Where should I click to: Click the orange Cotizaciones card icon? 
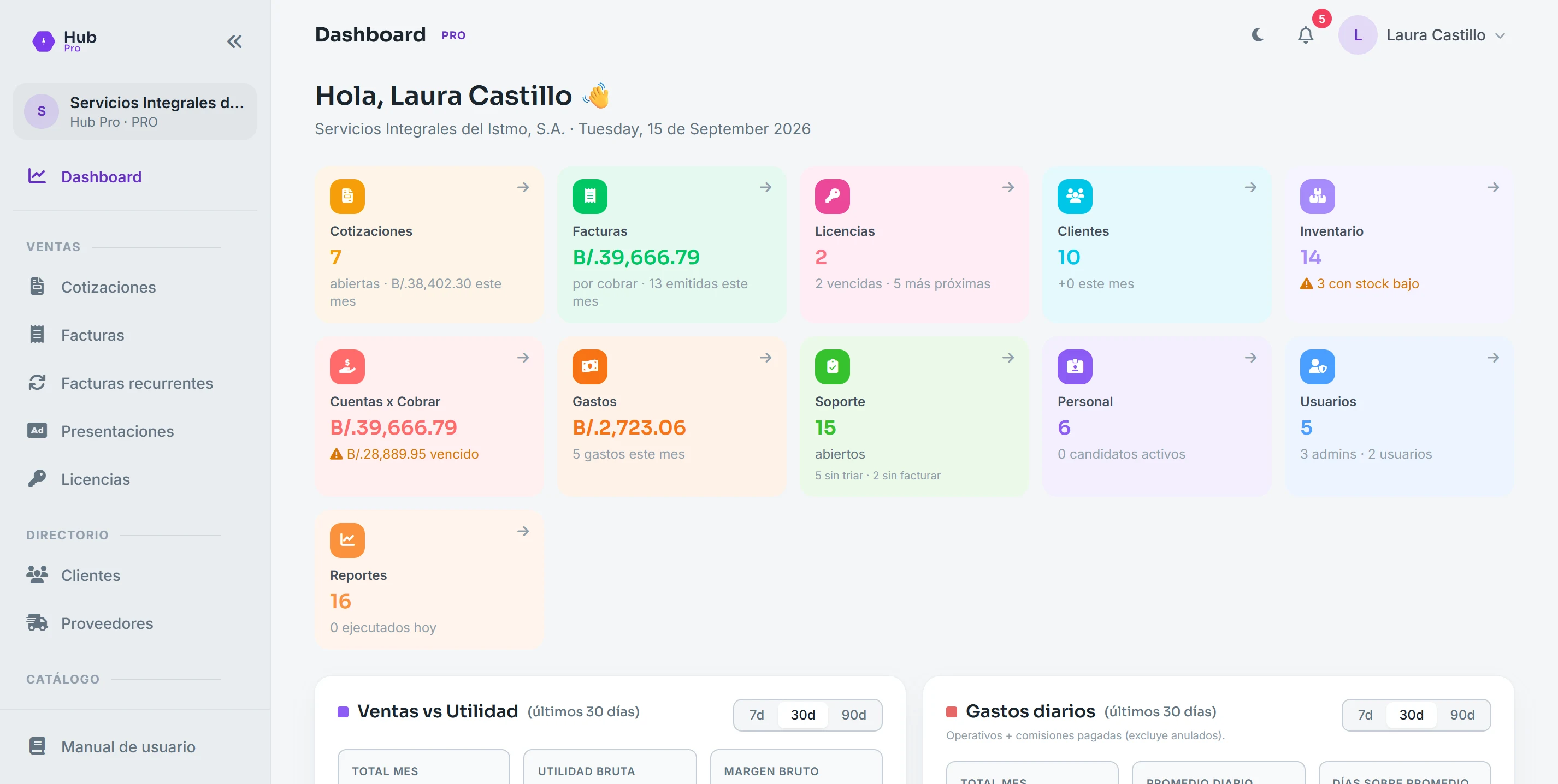pos(347,197)
